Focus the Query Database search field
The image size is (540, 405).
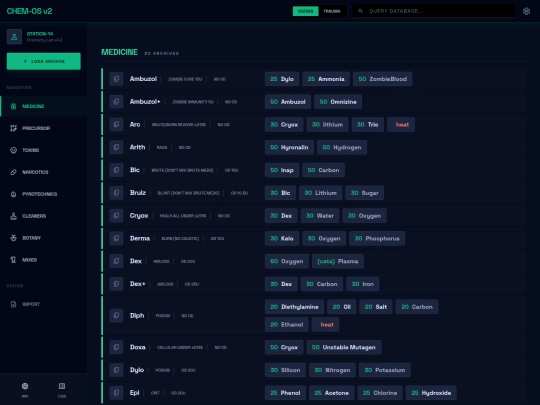(x=434, y=11)
